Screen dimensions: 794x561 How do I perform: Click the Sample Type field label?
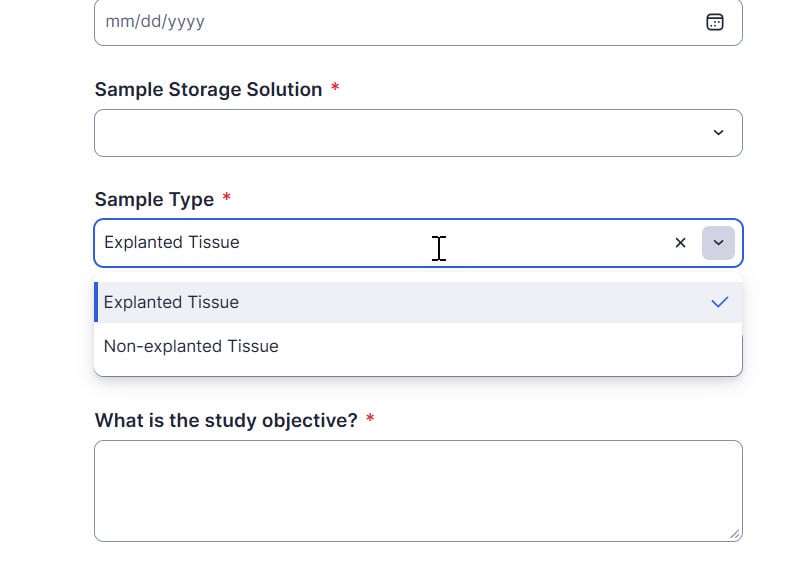[x=154, y=199]
